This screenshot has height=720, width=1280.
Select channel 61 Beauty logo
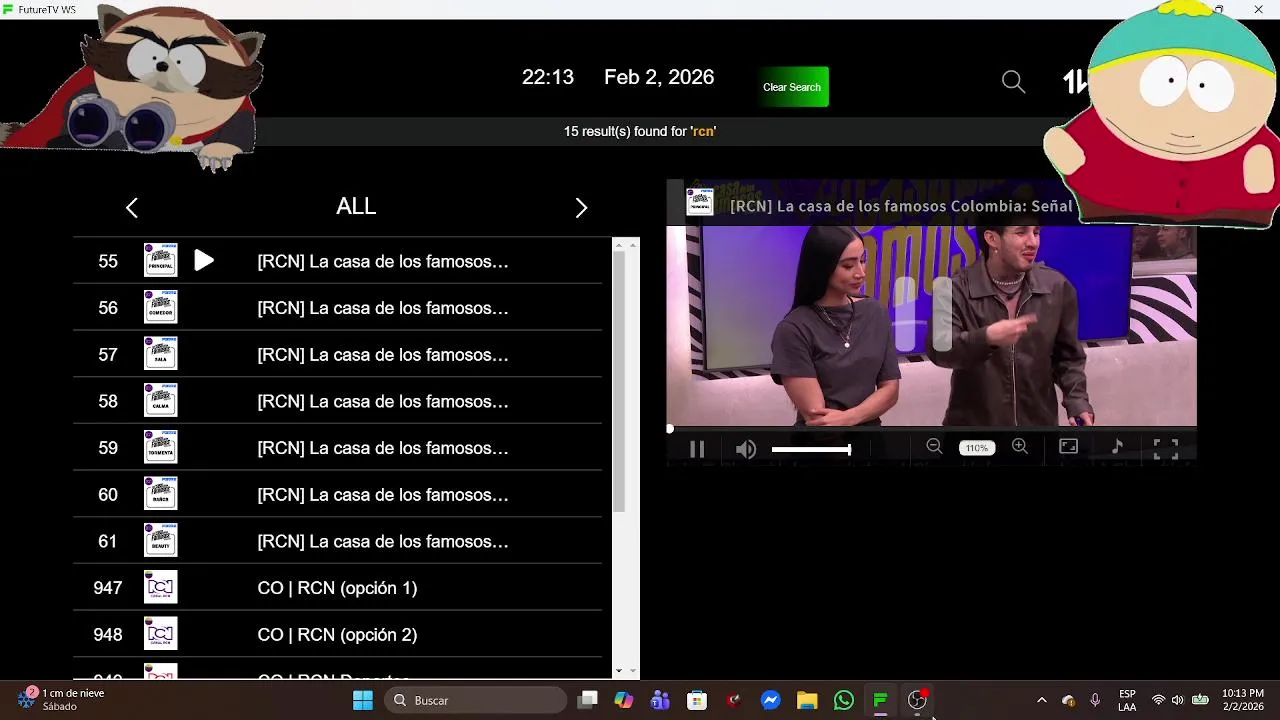click(x=160, y=540)
